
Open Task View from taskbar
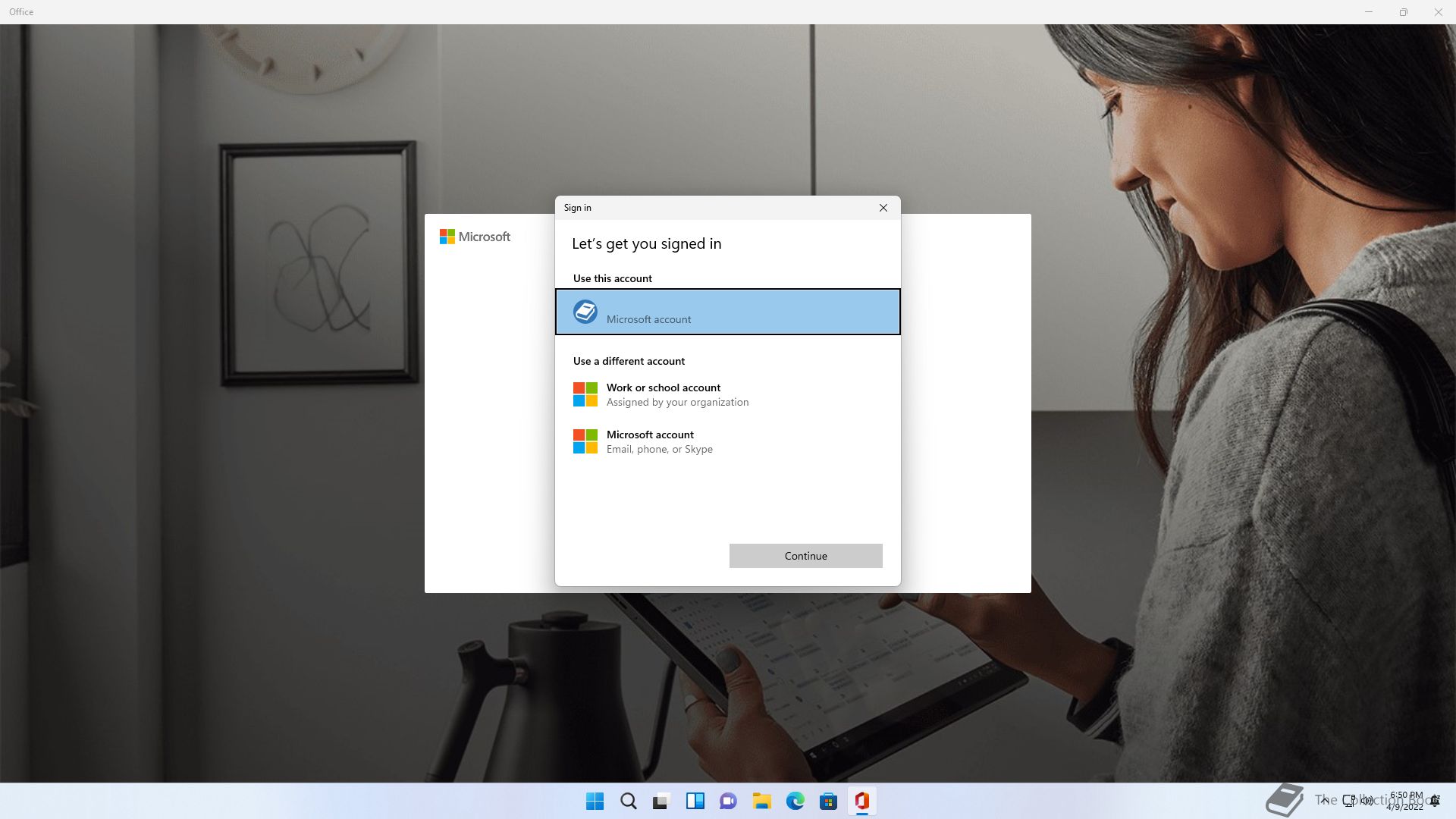[x=662, y=801]
